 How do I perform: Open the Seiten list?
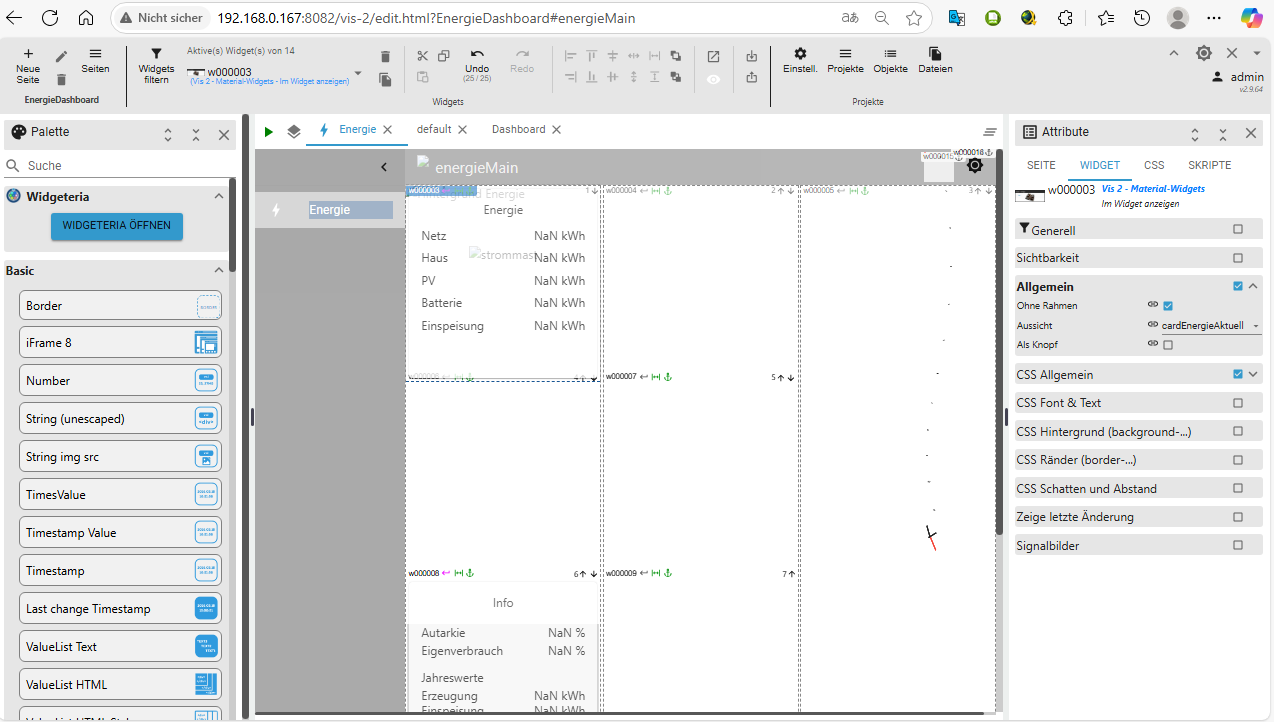point(95,61)
